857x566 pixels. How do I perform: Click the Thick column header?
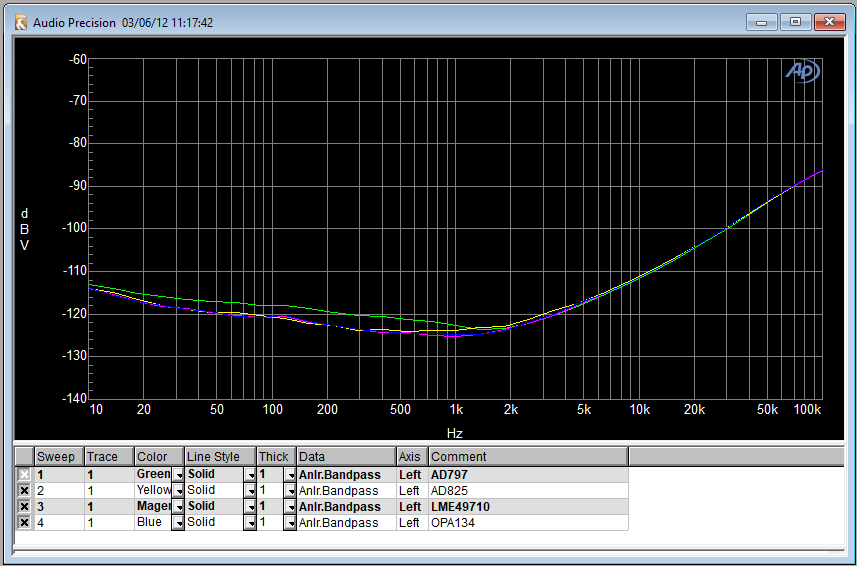(x=277, y=457)
